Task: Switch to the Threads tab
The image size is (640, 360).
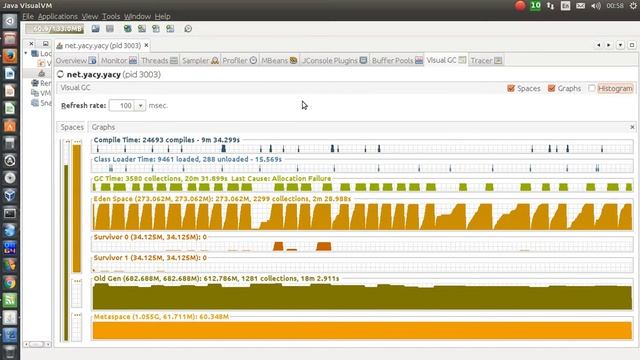Action: click(x=159, y=60)
